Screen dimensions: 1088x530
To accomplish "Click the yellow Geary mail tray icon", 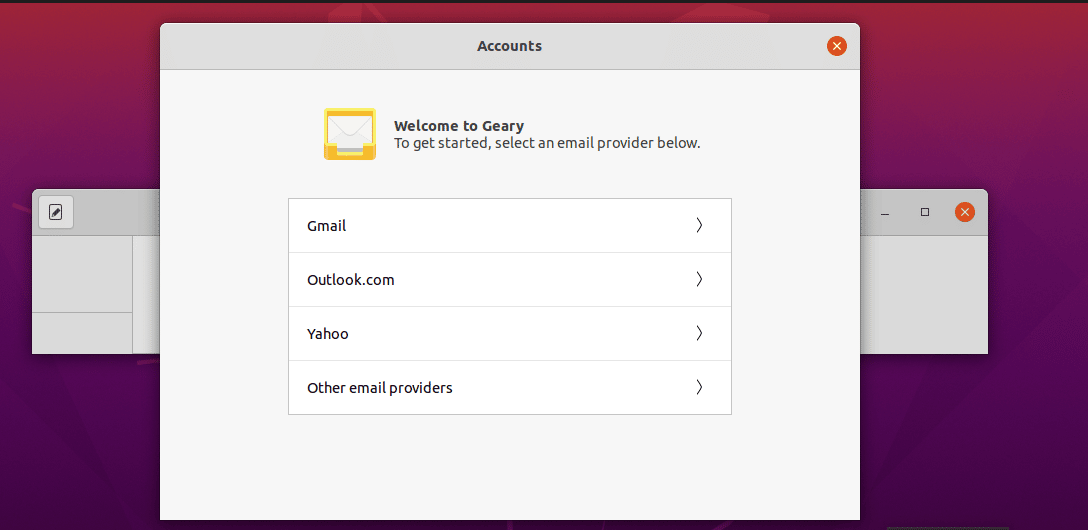I will (350, 135).
